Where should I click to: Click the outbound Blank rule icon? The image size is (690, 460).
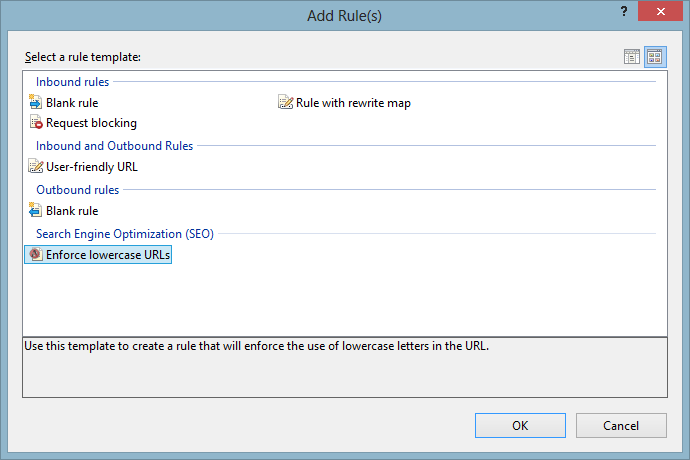point(36,211)
